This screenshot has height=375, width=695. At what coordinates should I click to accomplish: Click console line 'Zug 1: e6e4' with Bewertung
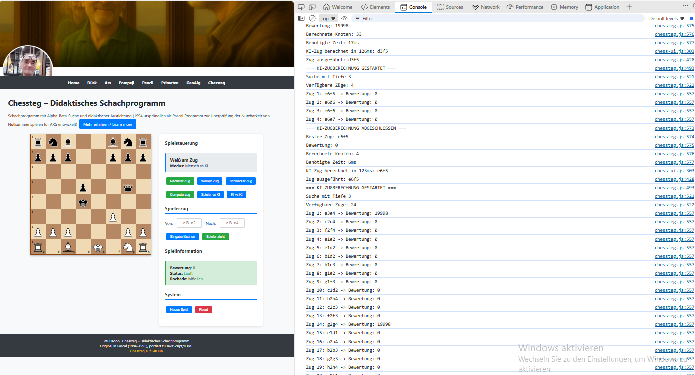coord(347,213)
